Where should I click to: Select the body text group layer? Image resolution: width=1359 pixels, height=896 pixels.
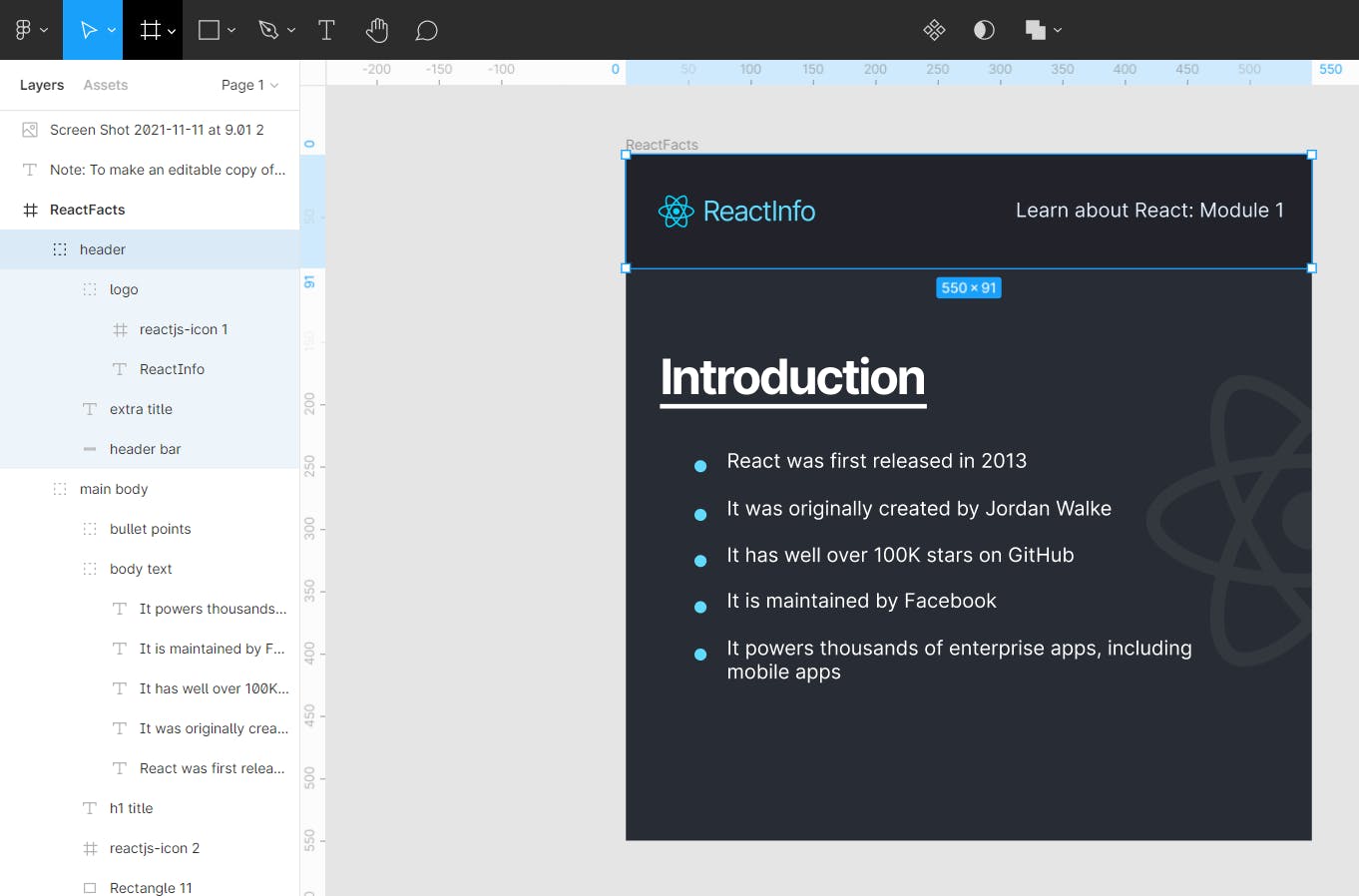pos(150,569)
